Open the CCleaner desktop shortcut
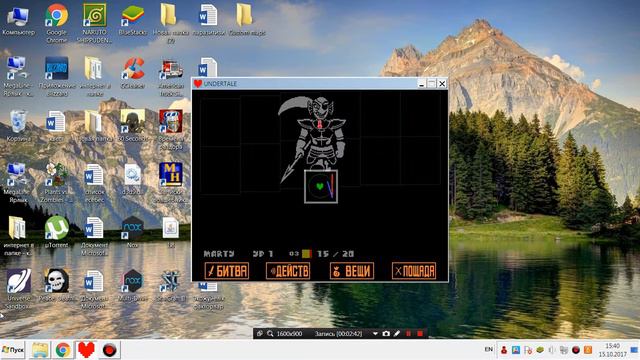Image resolution: width=640 pixels, height=360 pixels. pos(133,73)
